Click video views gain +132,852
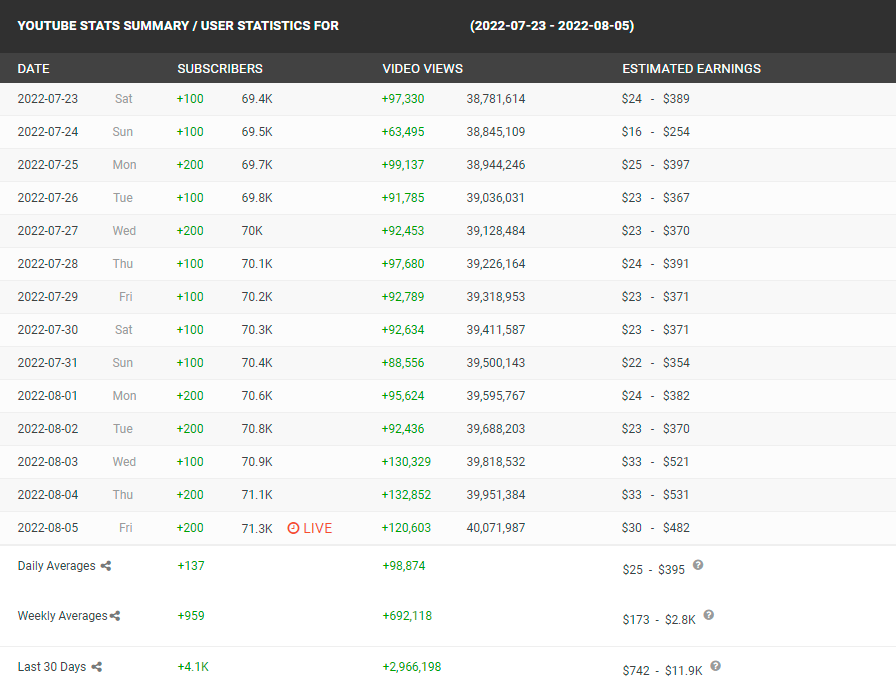This screenshot has height=697, width=896. click(406, 495)
